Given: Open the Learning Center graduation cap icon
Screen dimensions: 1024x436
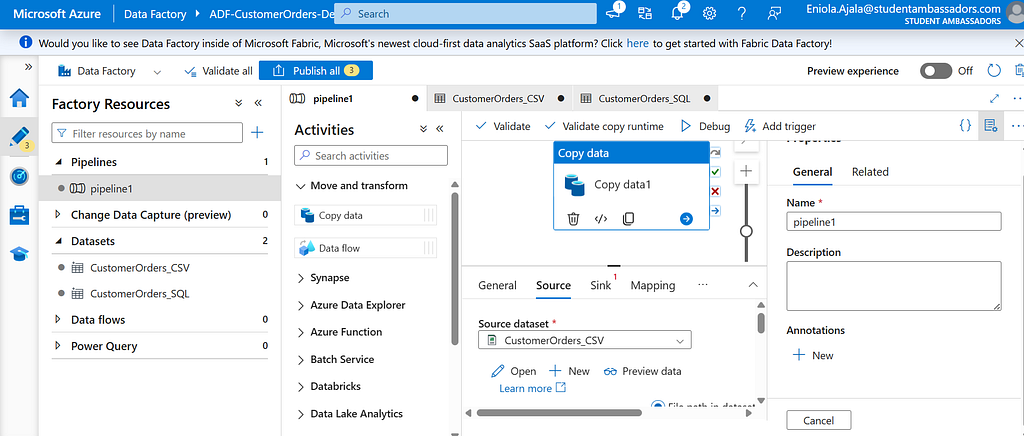Looking at the screenshot, I should [x=19, y=254].
